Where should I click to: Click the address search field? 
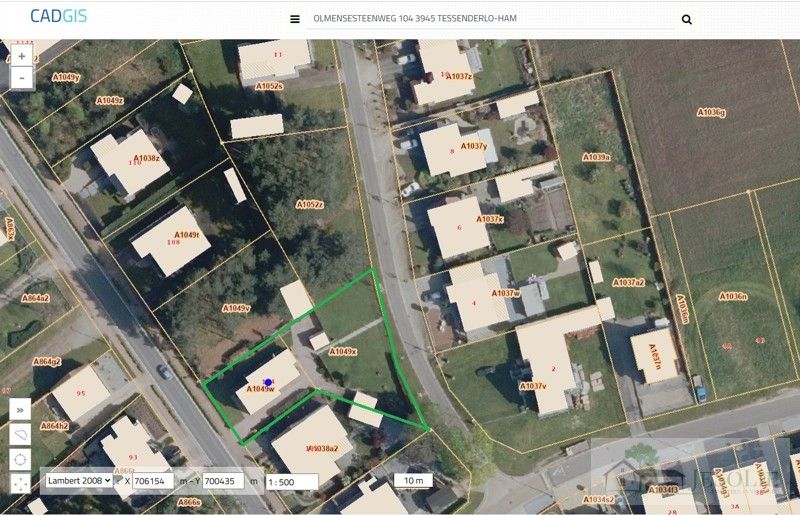490,19
